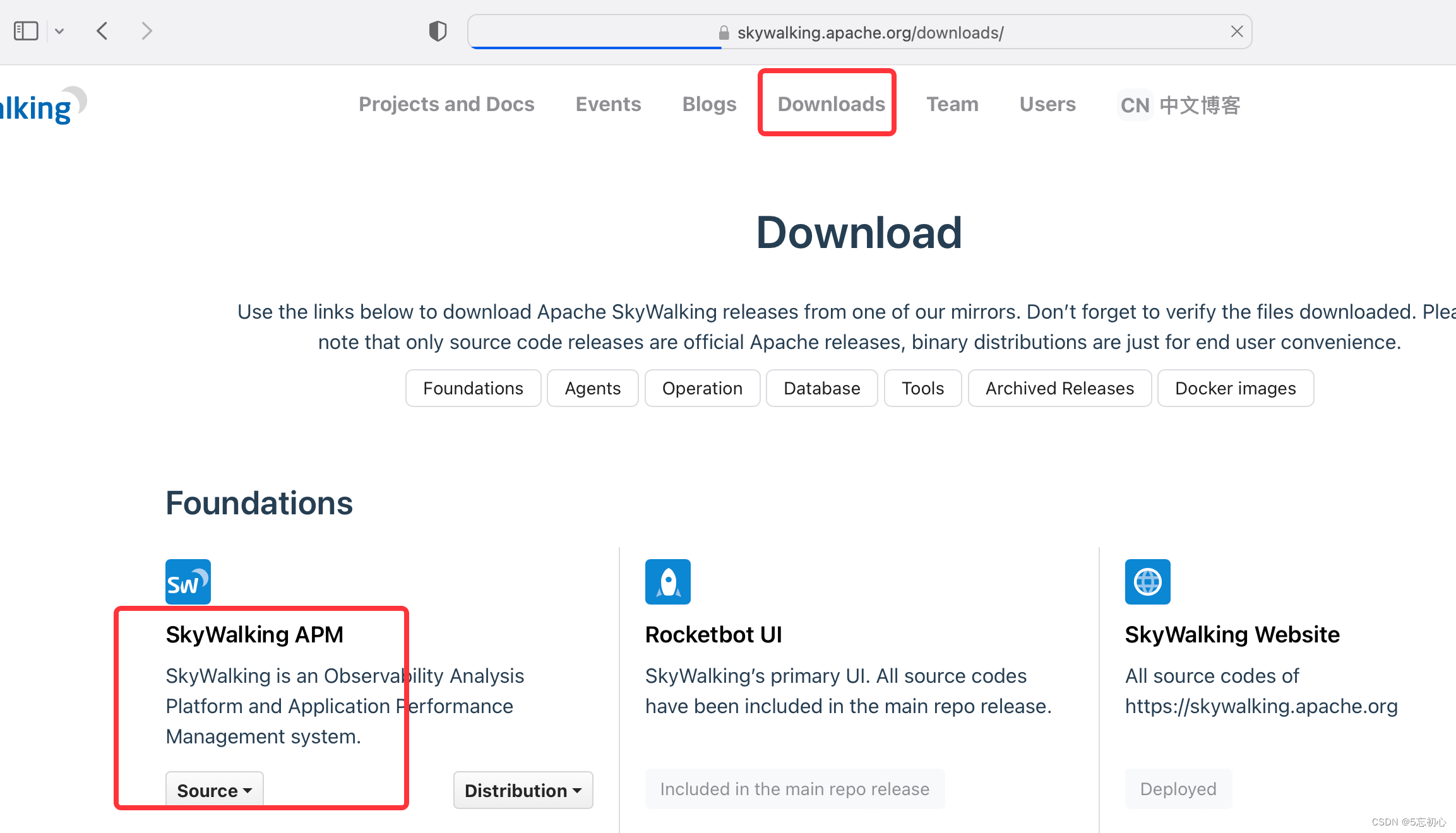
Task: Go forward to the next page
Action: 146,31
